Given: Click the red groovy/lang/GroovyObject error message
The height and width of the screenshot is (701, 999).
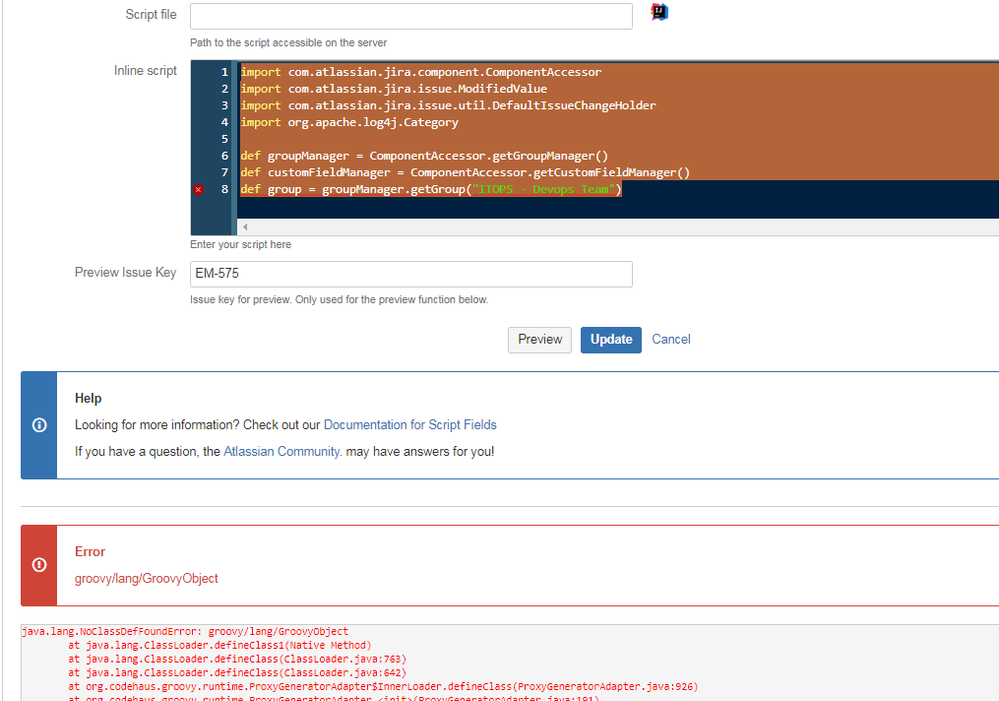Looking at the screenshot, I should coord(146,579).
